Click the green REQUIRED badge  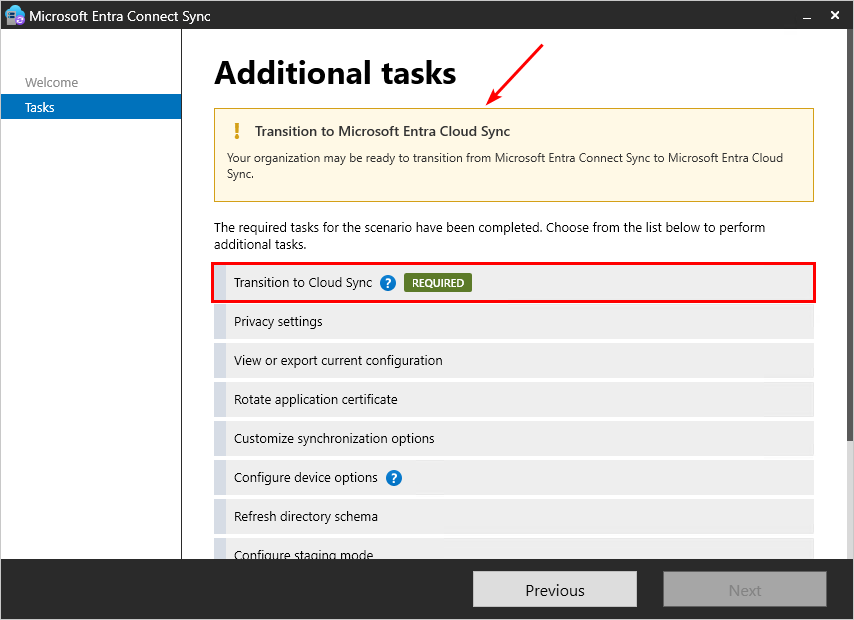[x=438, y=283]
